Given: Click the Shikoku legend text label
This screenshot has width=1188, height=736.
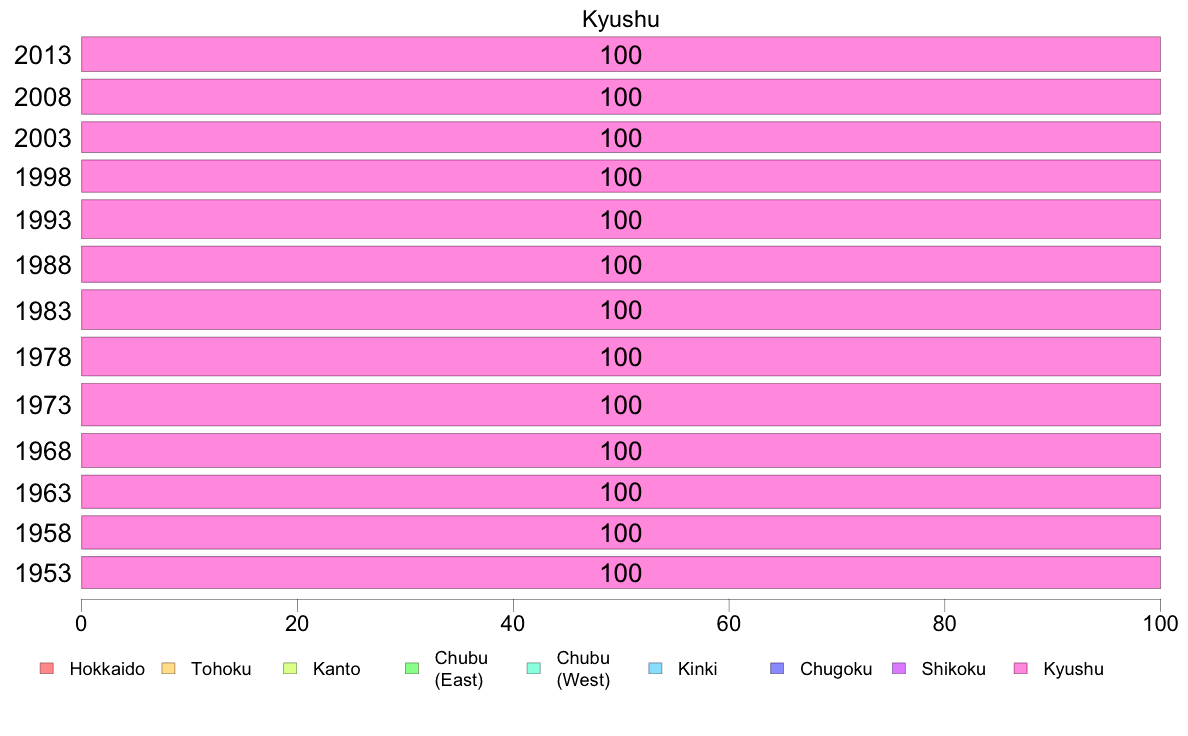Looking at the screenshot, I should point(953,669).
